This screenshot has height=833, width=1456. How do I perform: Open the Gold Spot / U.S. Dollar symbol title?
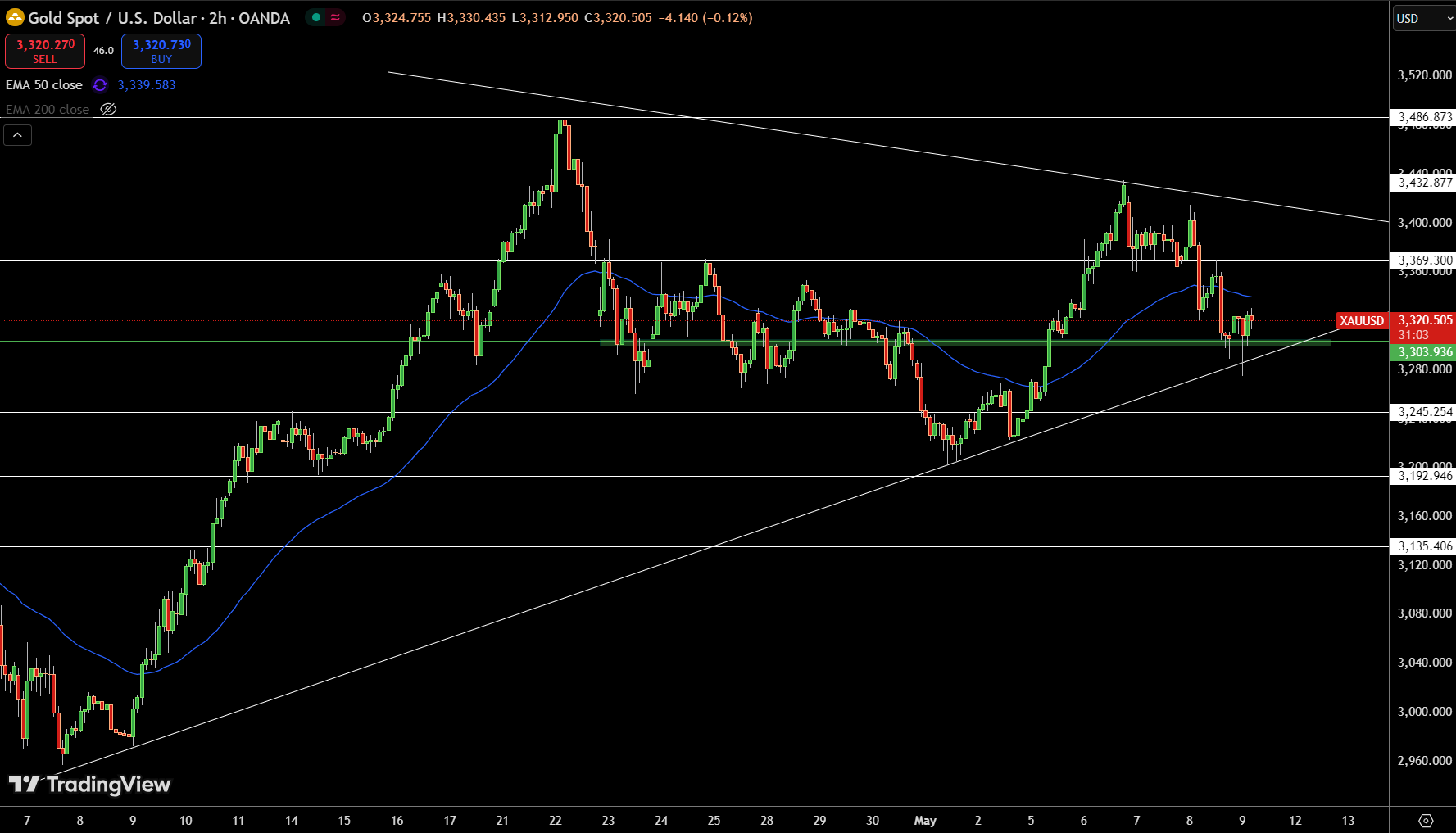pyautogui.click(x=159, y=17)
